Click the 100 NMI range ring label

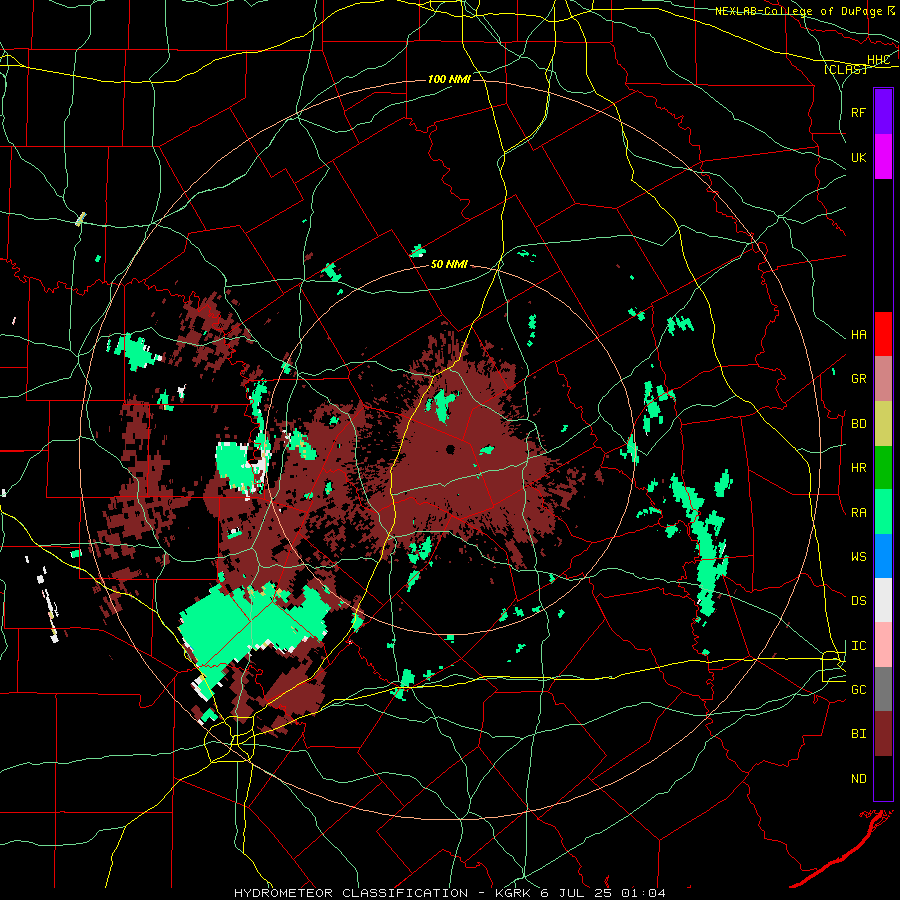click(449, 79)
